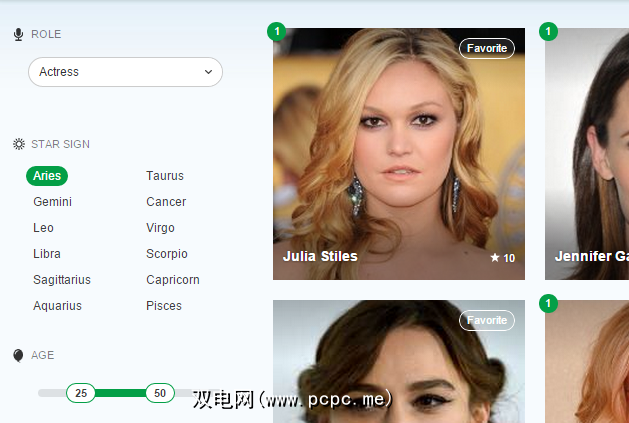629x423 pixels.
Task: Click green badge on bottom-right redhead card
Action: (548, 303)
